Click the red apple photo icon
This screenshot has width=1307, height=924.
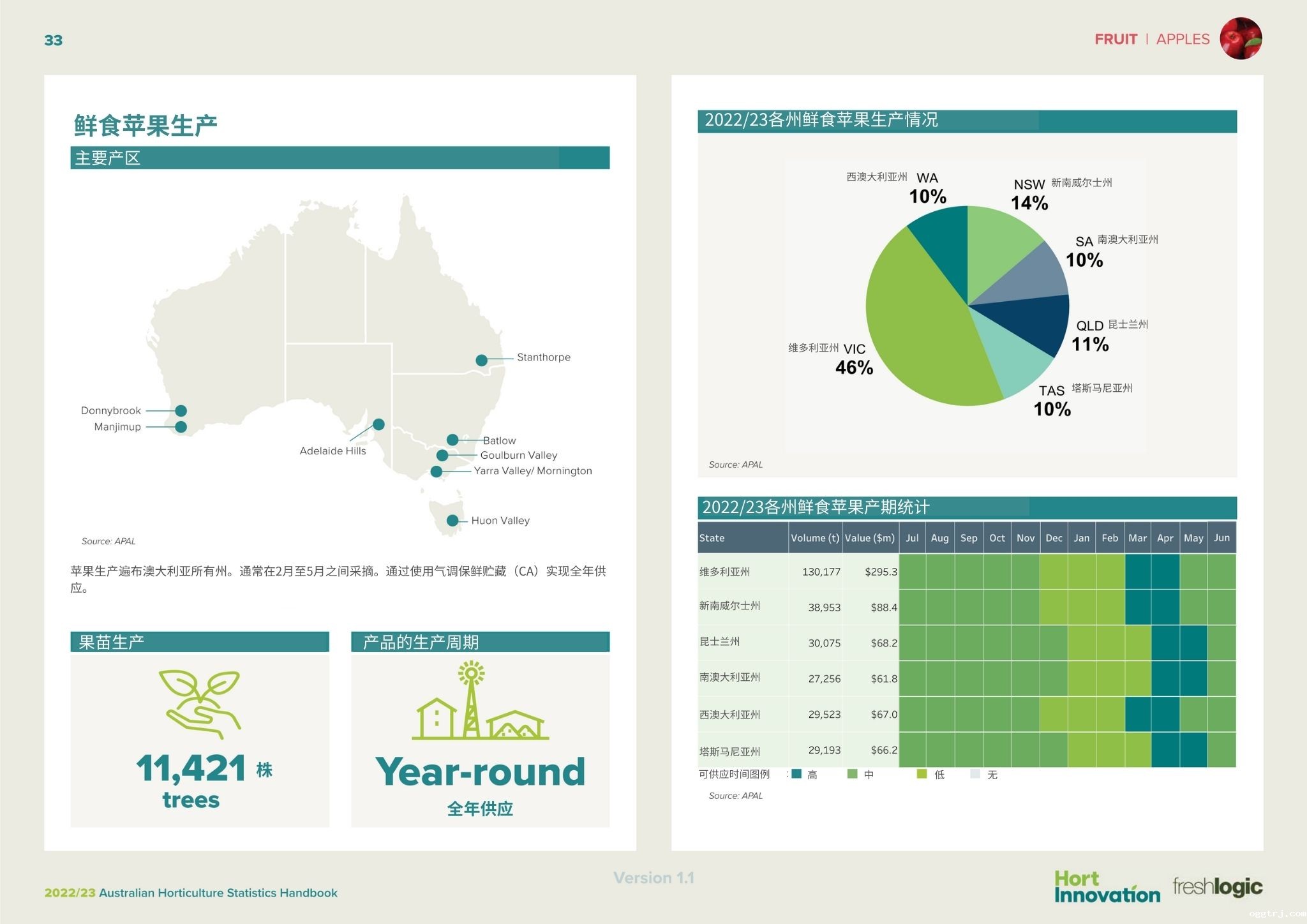(1240, 38)
